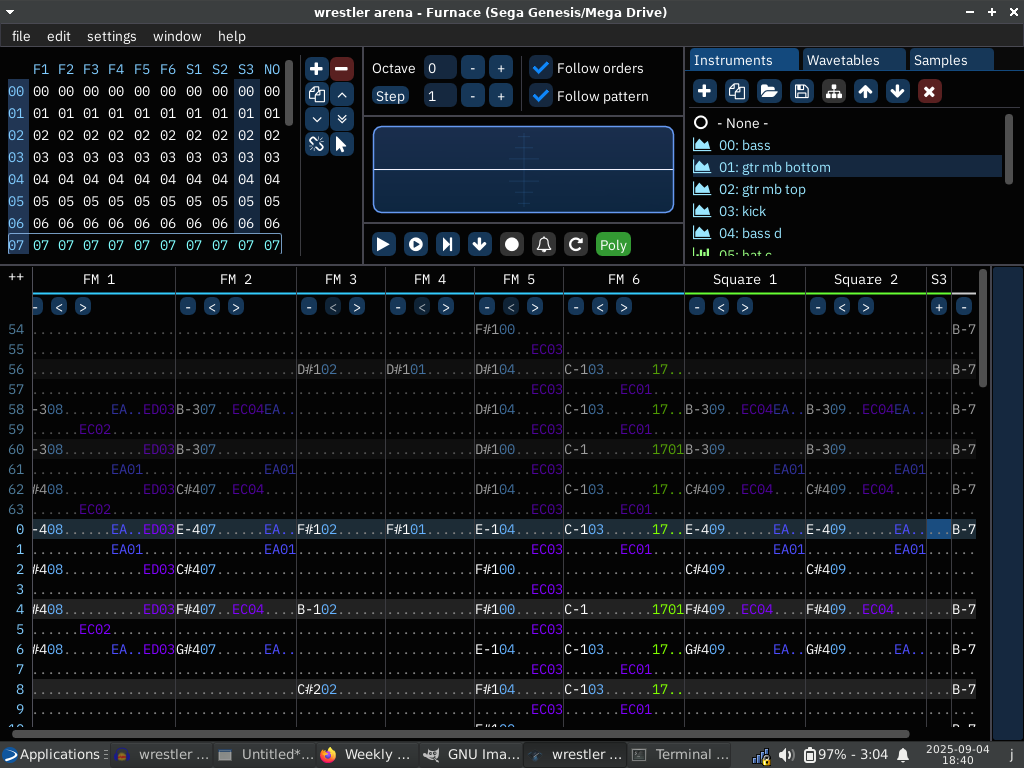Uncheck Follow orders checkbox

(541, 68)
